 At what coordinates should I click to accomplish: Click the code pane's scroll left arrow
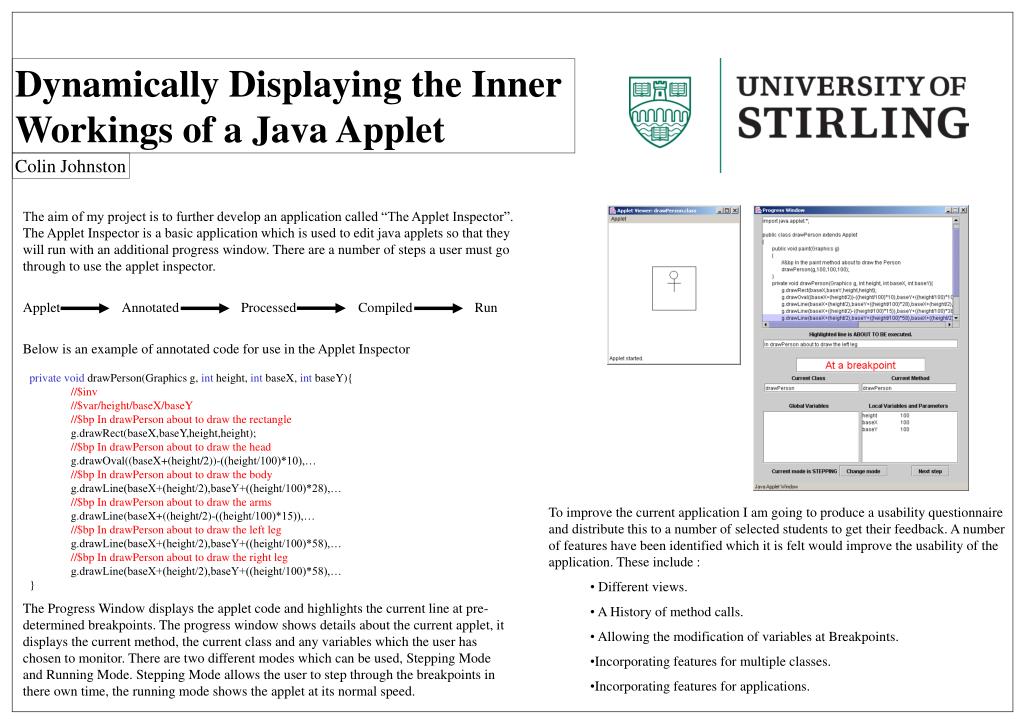click(765, 324)
